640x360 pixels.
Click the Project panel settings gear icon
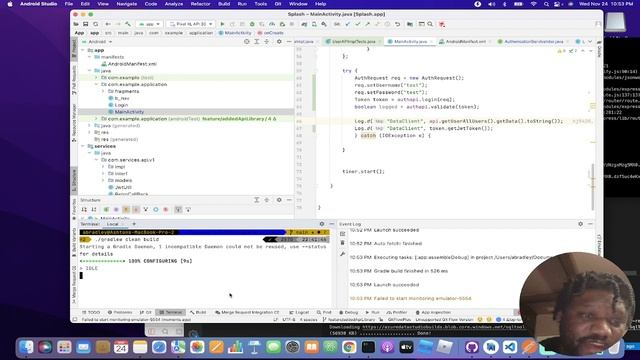(x=279, y=42)
